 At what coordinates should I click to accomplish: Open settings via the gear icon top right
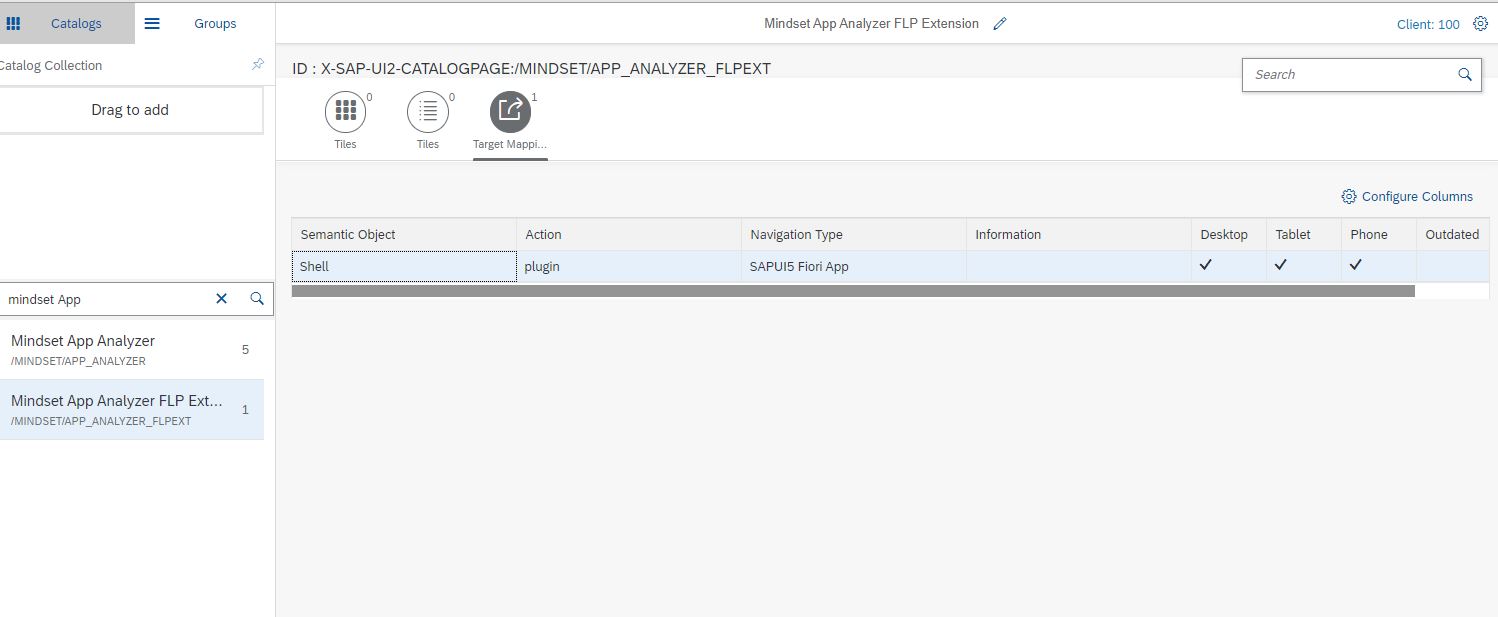1481,23
